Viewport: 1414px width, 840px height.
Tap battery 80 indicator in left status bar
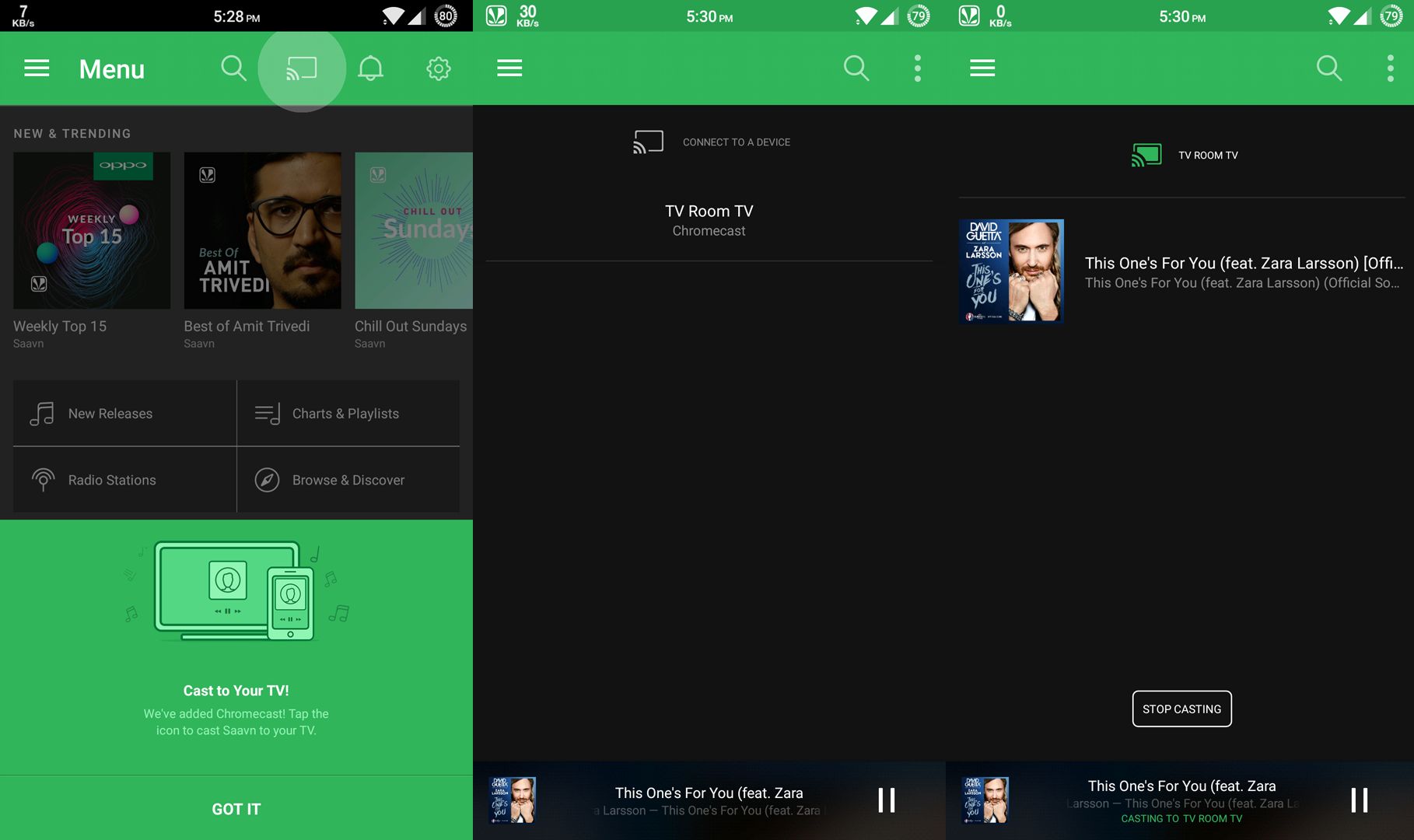pos(446,16)
